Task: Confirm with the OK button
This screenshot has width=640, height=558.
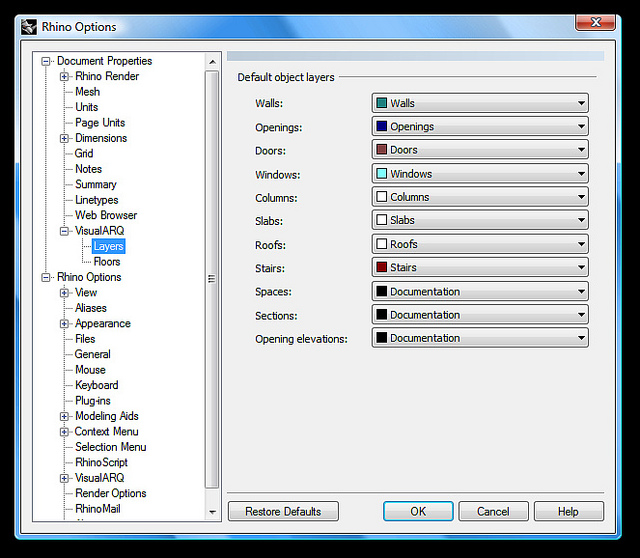Action: (x=418, y=511)
